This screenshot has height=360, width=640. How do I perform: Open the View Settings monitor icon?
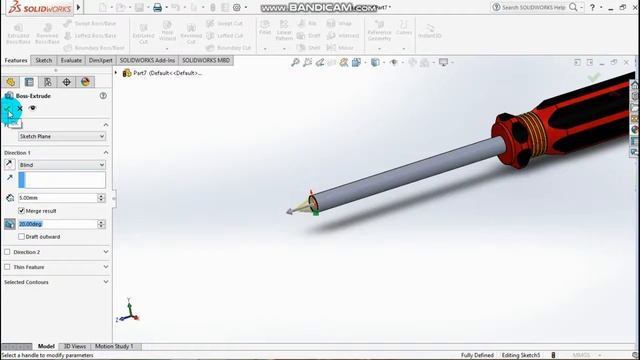pos(443,62)
